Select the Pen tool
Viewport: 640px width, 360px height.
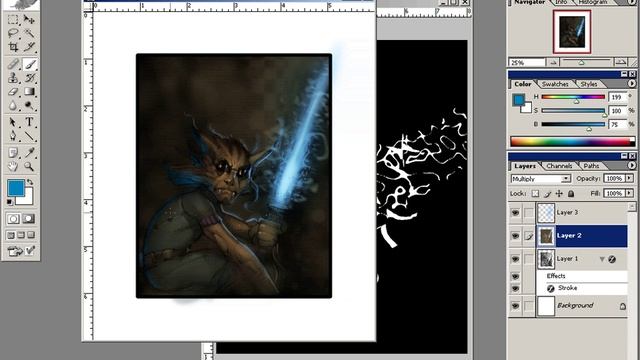point(13,136)
